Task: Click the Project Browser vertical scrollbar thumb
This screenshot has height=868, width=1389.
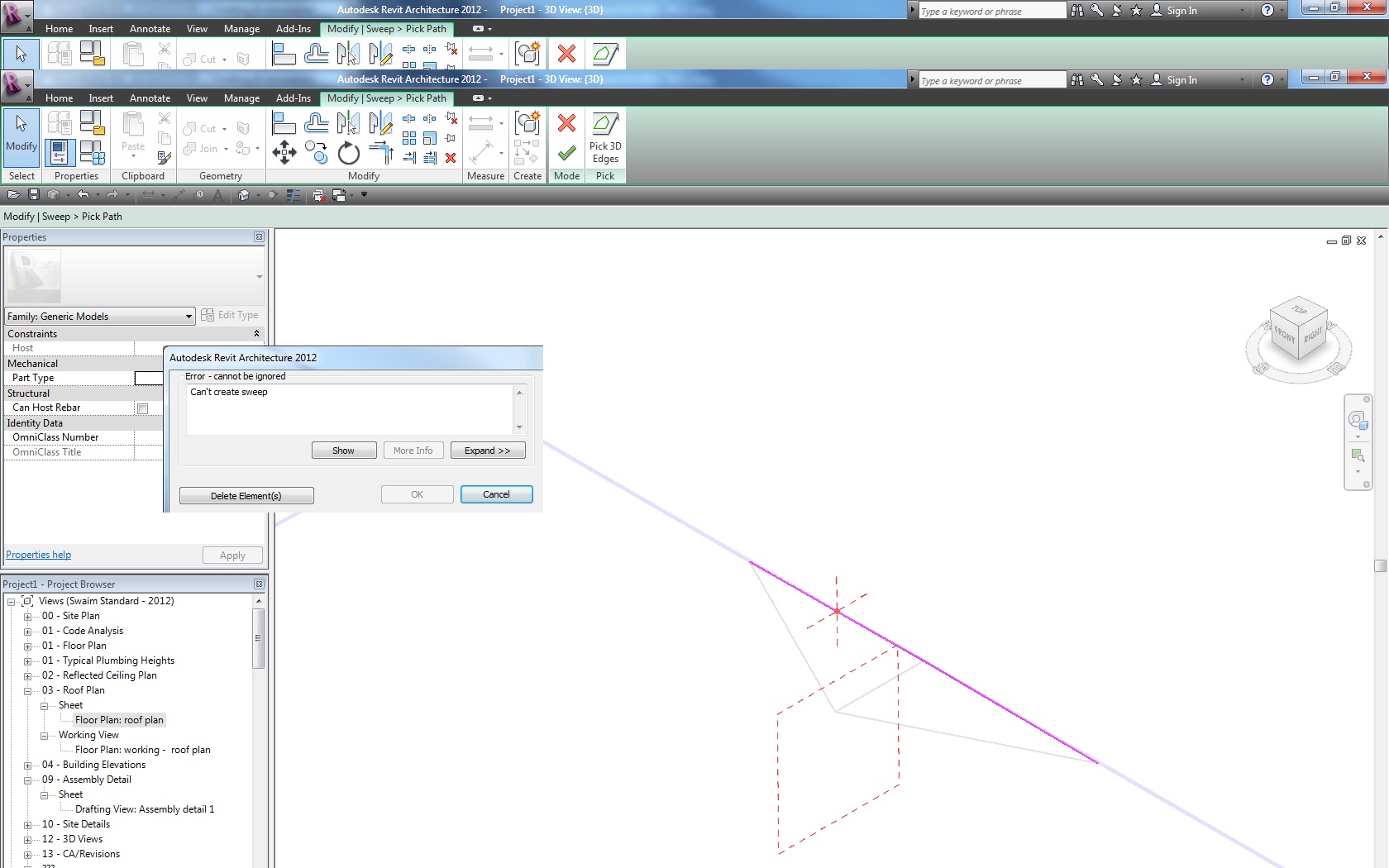Action: tap(258, 638)
